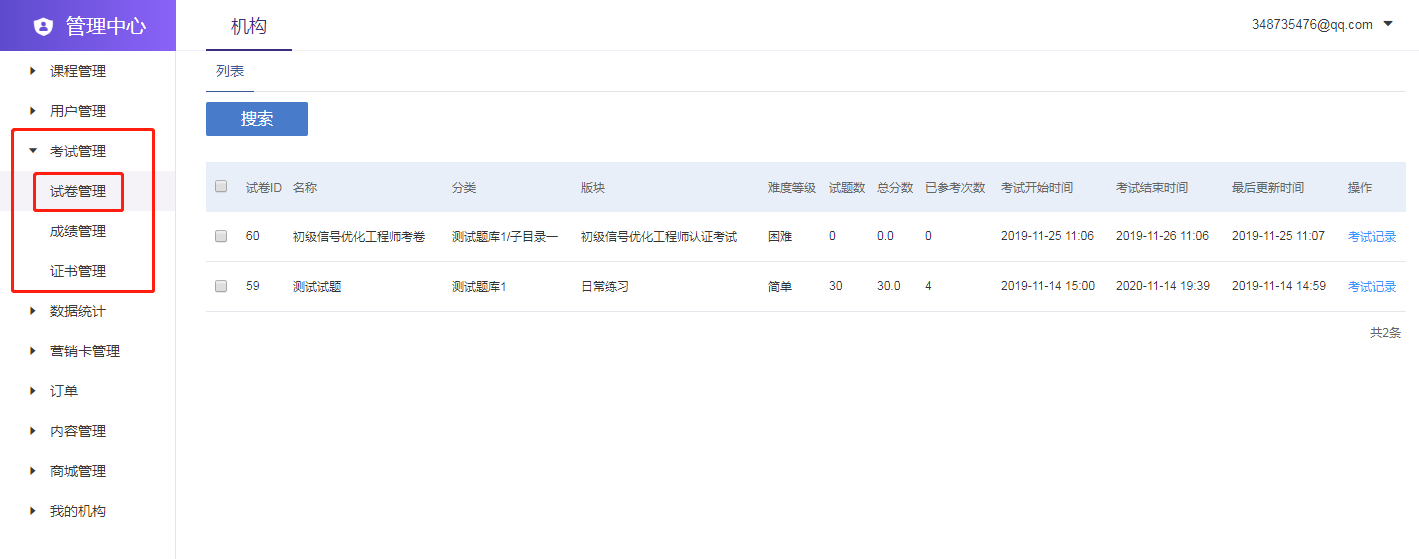This screenshot has width=1419, height=559.
Task: Expand the 课程管理 menu arrow
Action: 33,71
